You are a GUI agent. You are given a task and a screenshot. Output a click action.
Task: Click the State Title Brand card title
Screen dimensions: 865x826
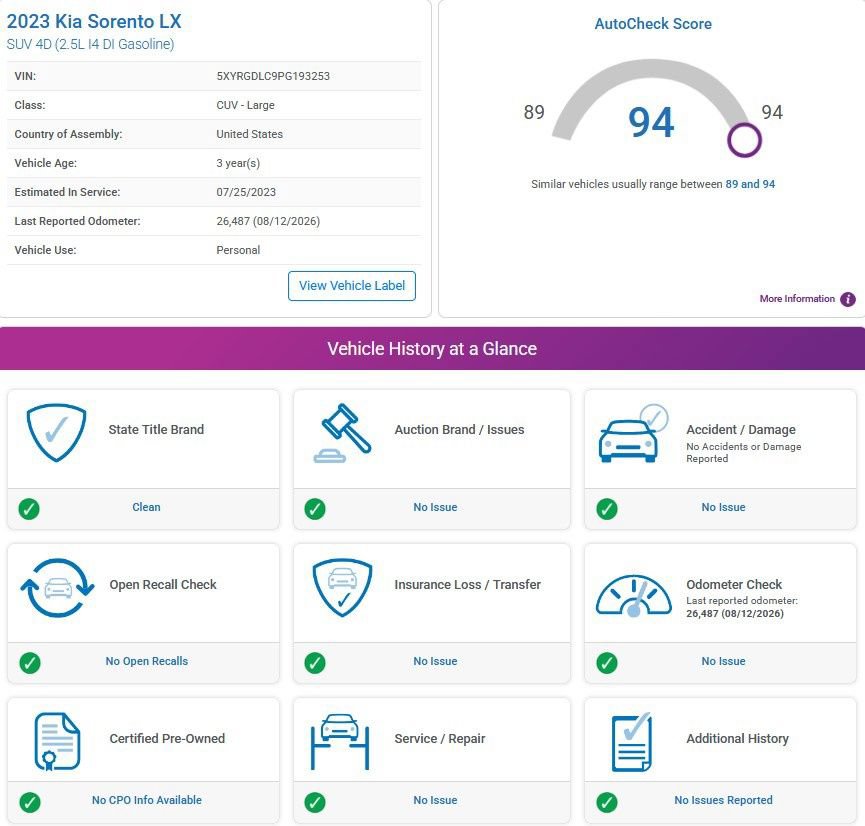pyautogui.click(x=156, y=429)
